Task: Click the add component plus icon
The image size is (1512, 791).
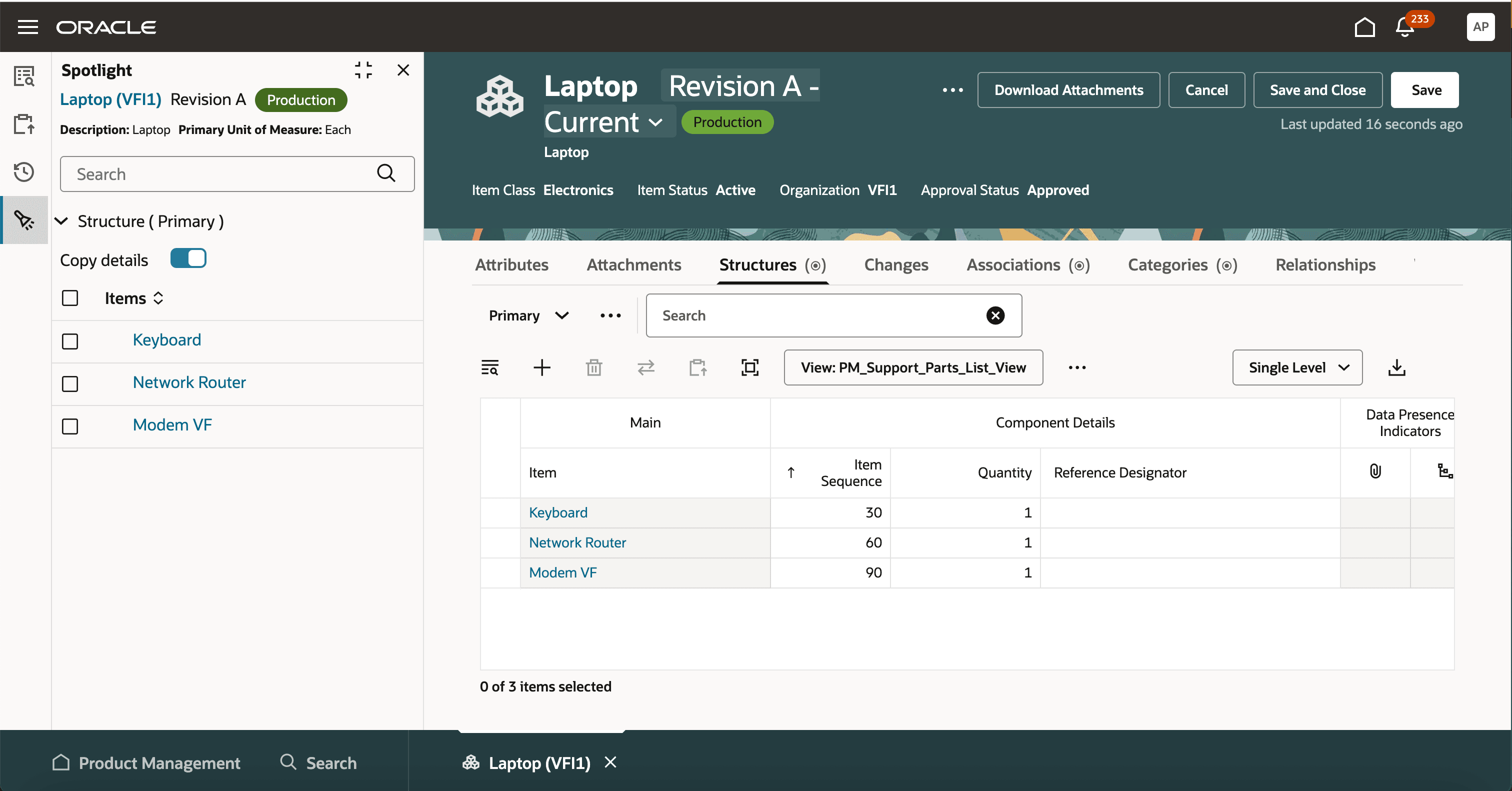Action: (x=542, y=368)
